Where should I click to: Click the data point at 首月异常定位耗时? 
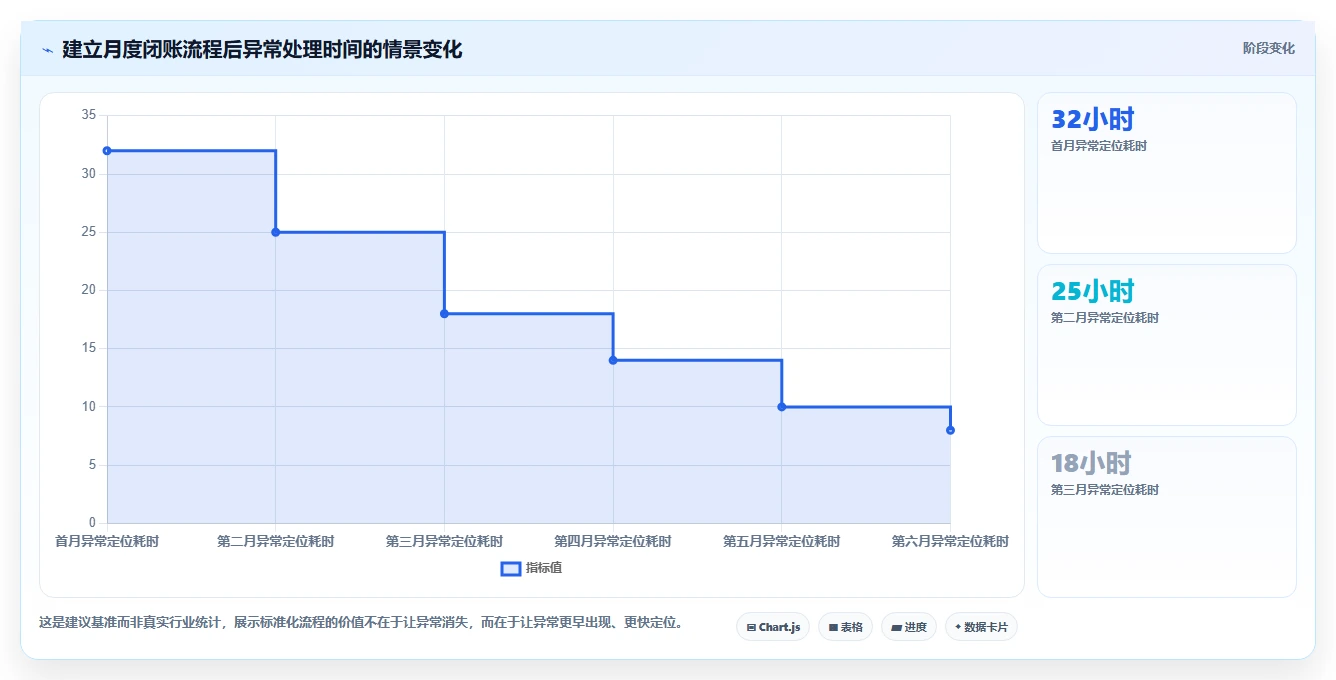click(x=107, y=151)
